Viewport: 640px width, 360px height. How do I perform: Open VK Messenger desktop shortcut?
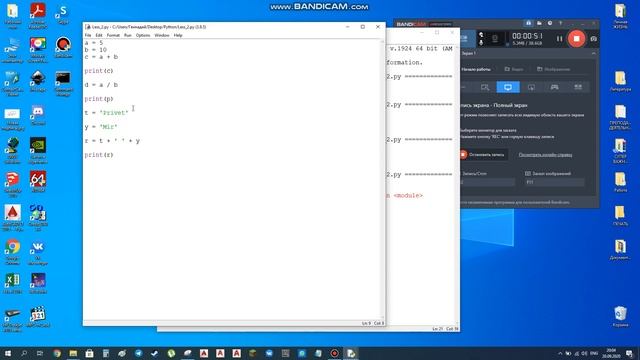(38, 252)
